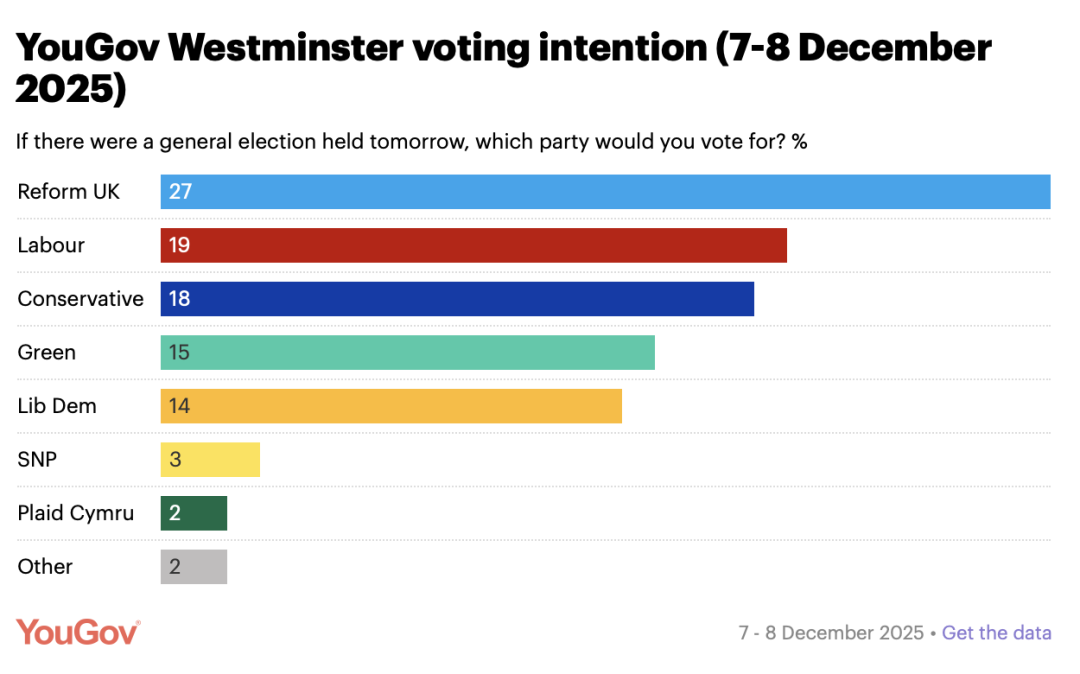This screenshot has height=674, width=1080.
Task: Click the Plaid Cymru label
Action: [x=75, y=513]
